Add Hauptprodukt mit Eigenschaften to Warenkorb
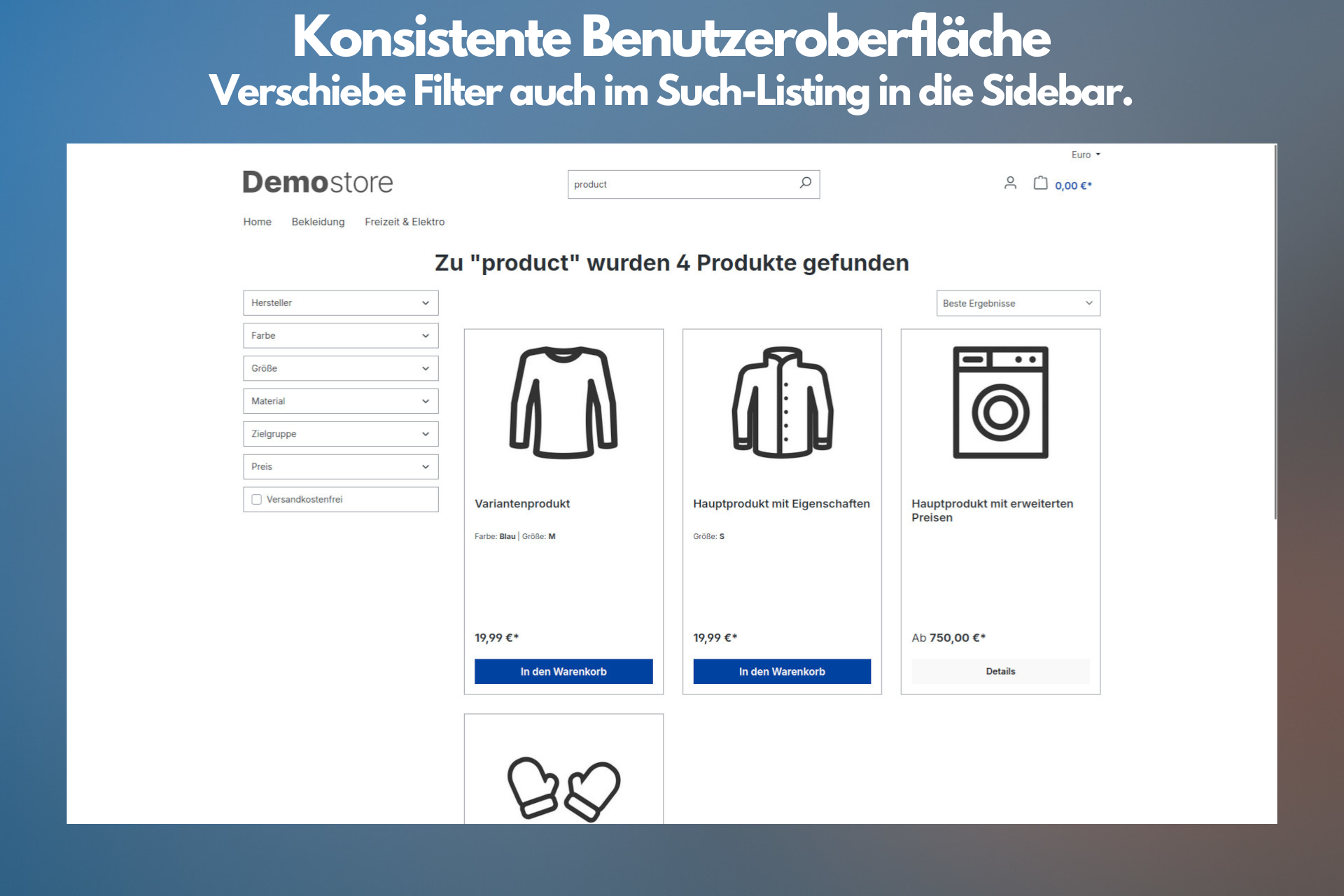The image size is (1344, 896). [782, 671]
